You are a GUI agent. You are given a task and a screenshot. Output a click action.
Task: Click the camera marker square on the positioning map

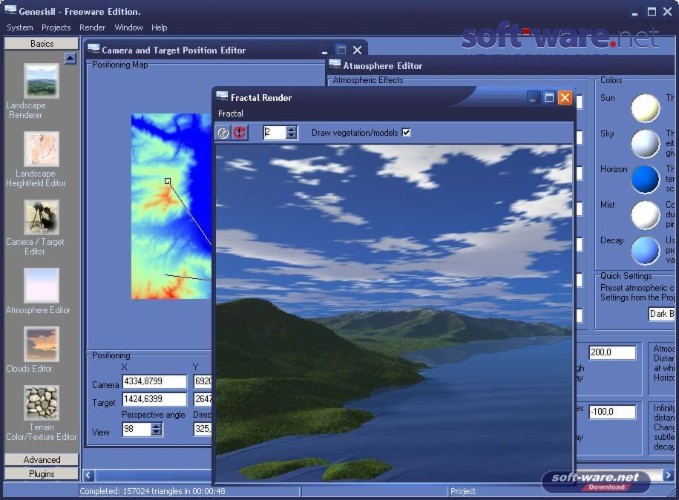168,181
